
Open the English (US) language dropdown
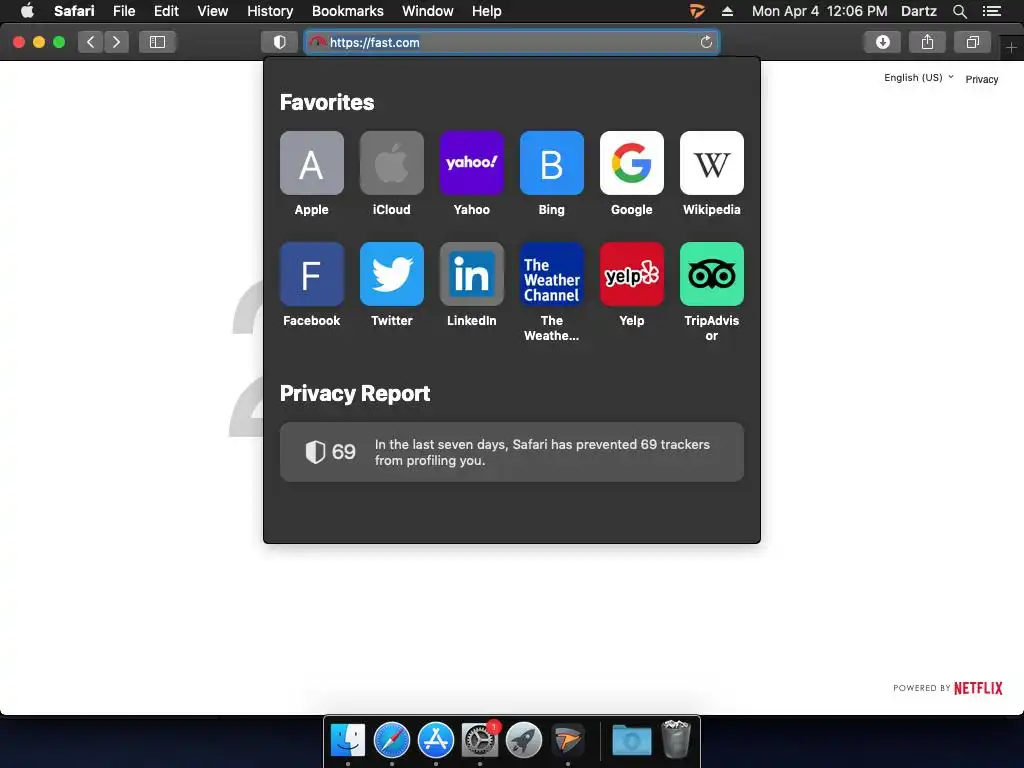coord(918,77)
